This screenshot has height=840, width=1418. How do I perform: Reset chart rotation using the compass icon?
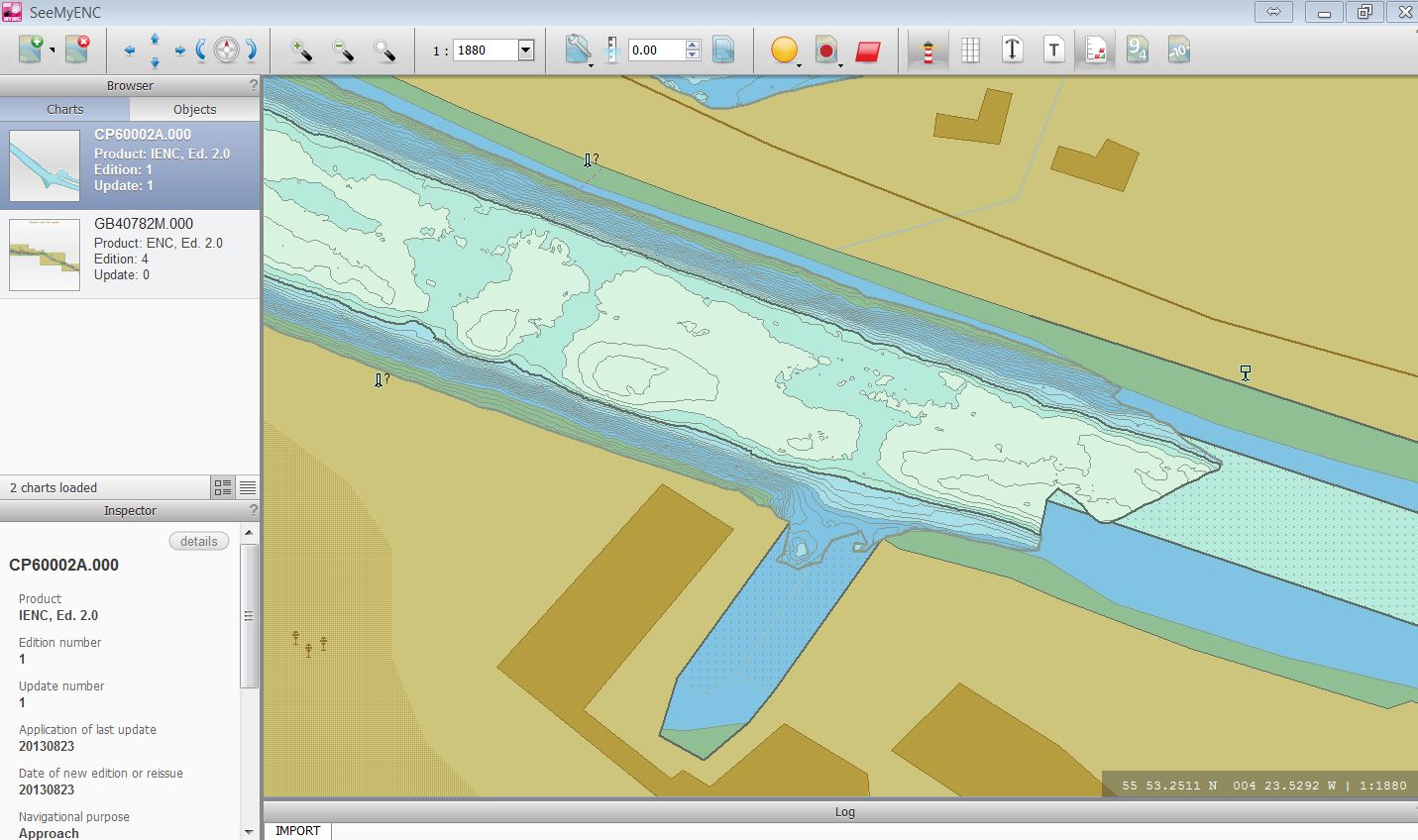tap(227, 51)
